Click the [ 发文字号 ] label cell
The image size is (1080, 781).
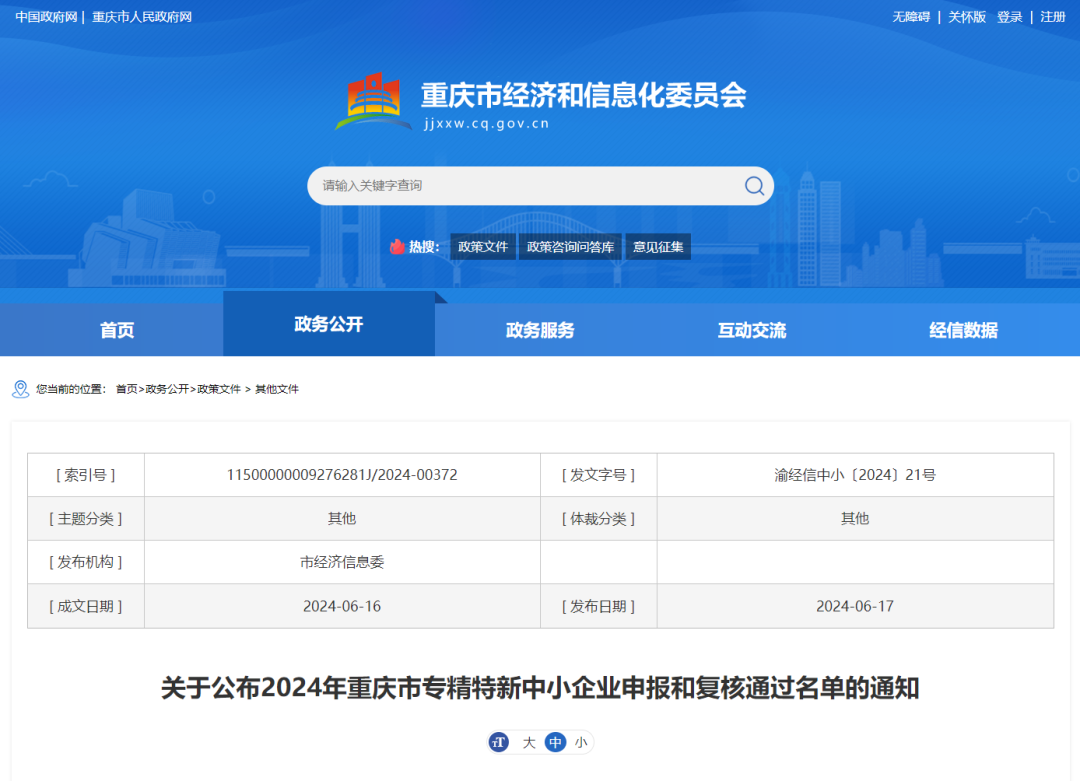pyautogui.click(x=599, y=475)
